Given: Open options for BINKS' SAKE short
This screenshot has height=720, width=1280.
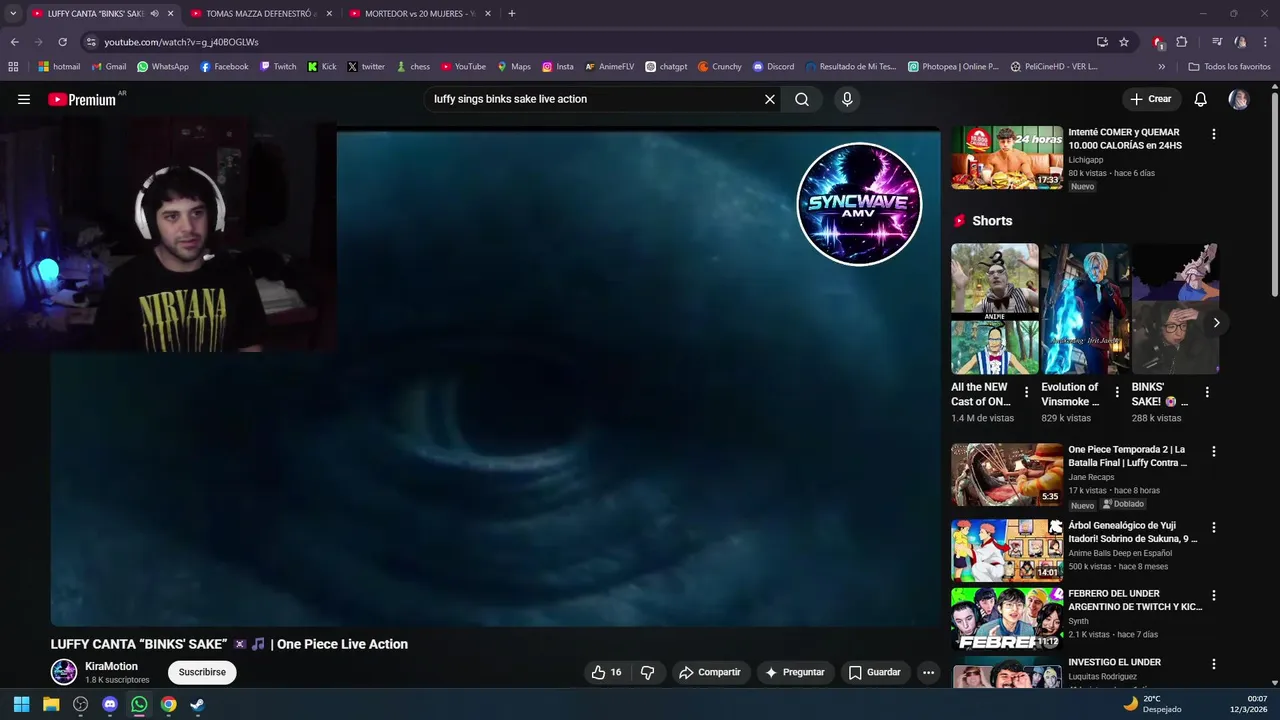Looking at the screenshot, I should 1207,393.
